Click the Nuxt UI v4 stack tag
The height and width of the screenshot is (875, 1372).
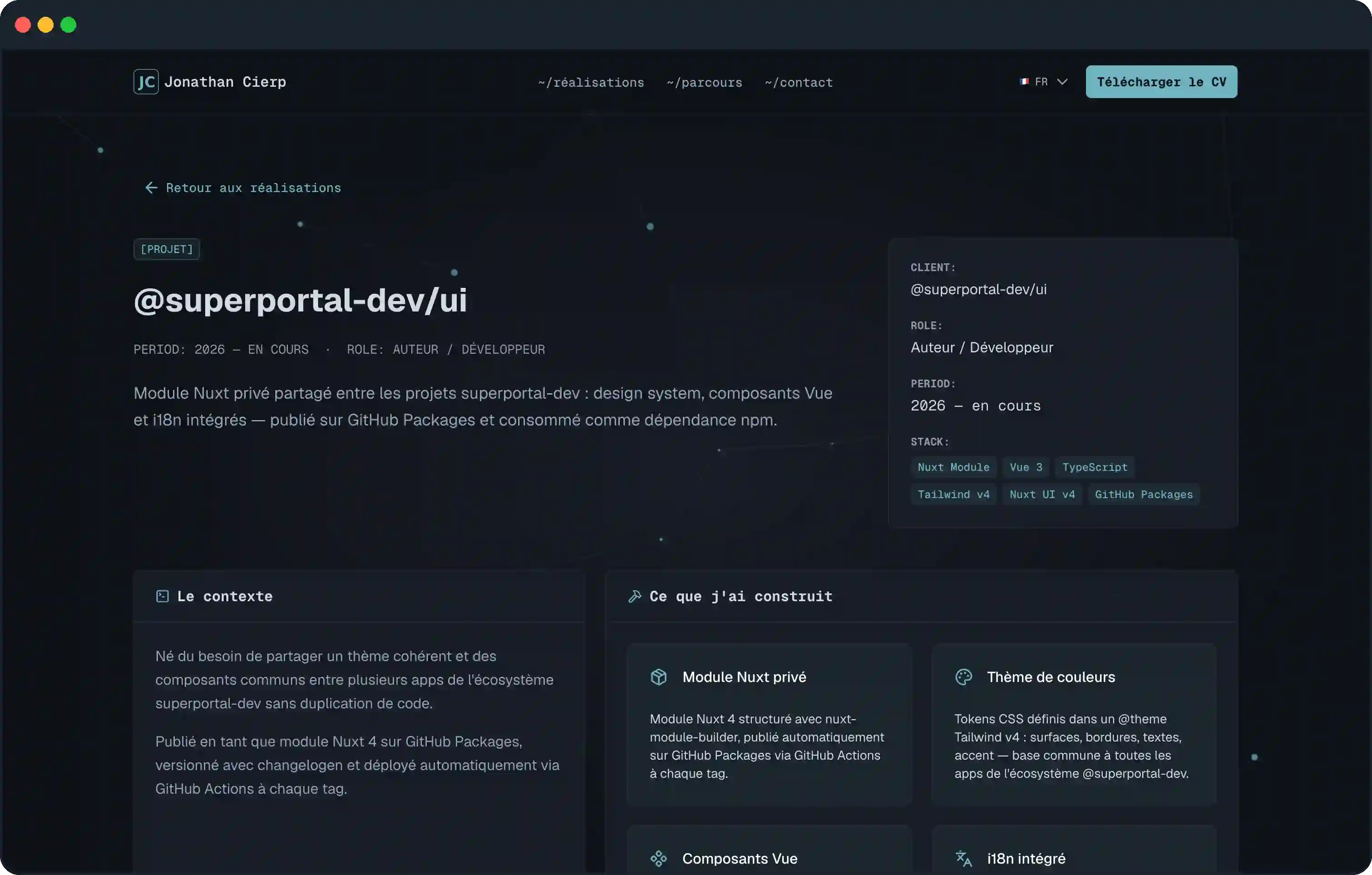click(x=1042, y=494)
